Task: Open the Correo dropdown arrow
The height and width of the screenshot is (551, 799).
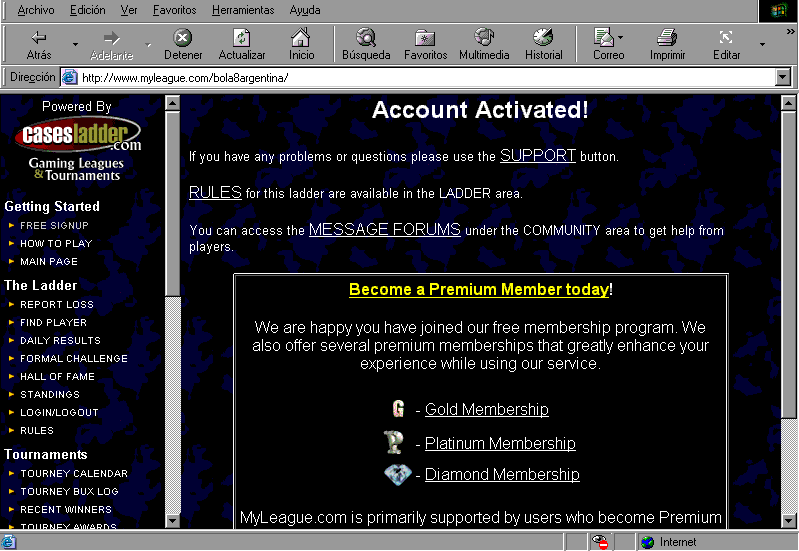Action: (x=621, y=38)
